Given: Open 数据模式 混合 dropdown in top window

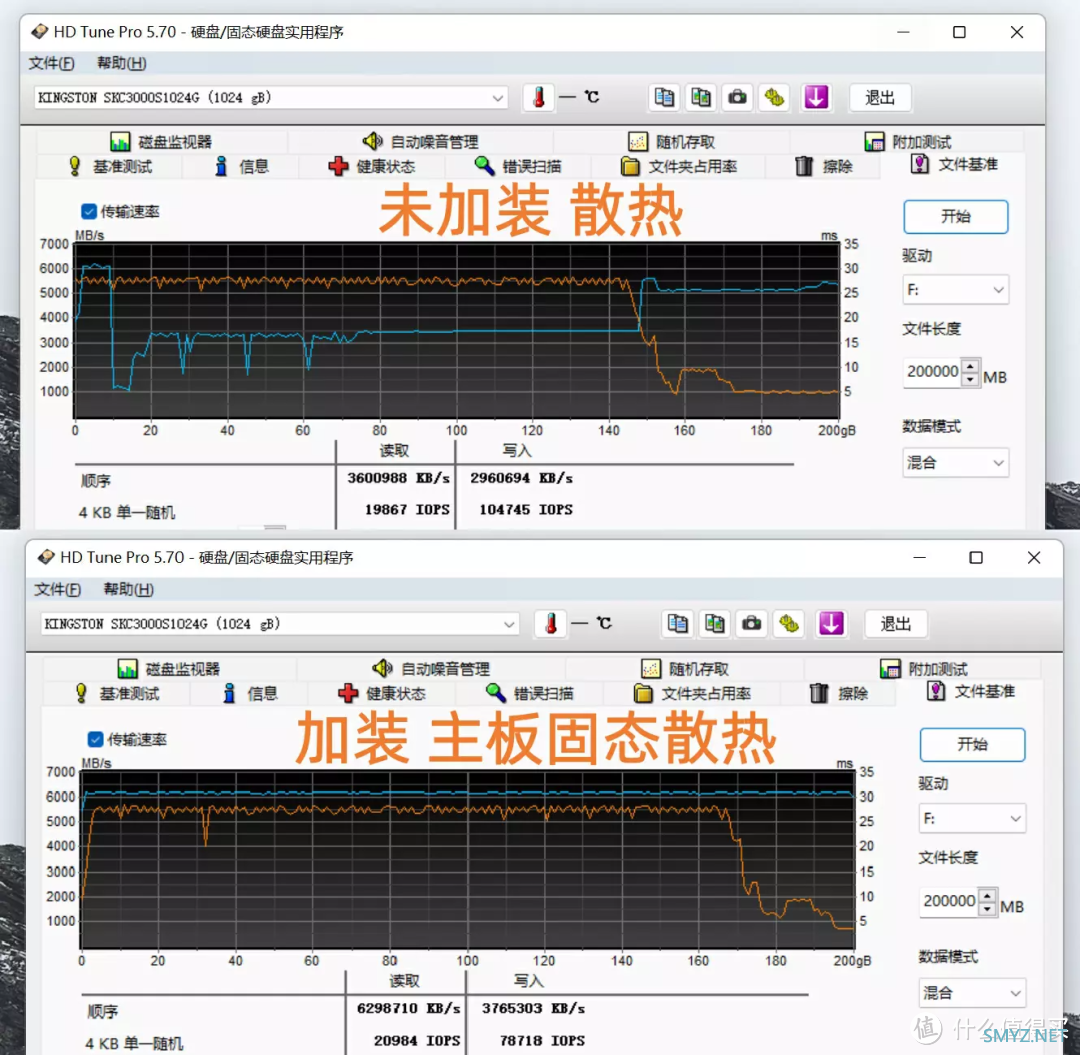Looking at the screenshot, I should (955, 463).
